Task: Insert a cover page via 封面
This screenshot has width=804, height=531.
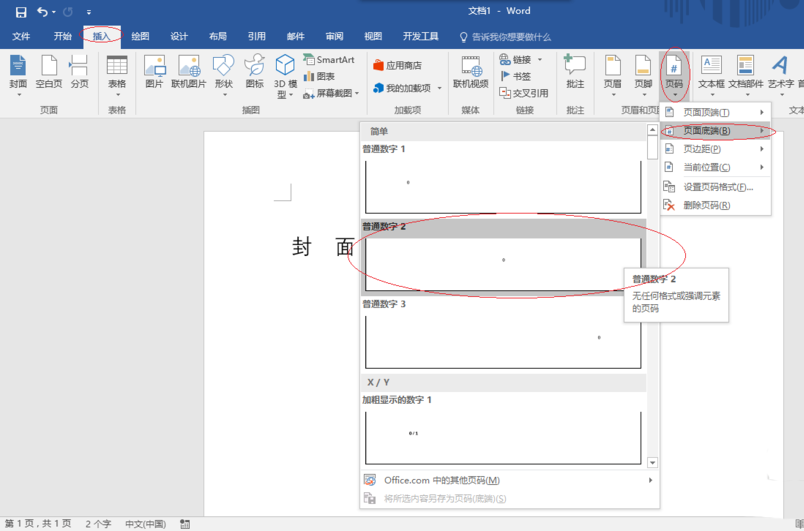Action: (18, 72)
